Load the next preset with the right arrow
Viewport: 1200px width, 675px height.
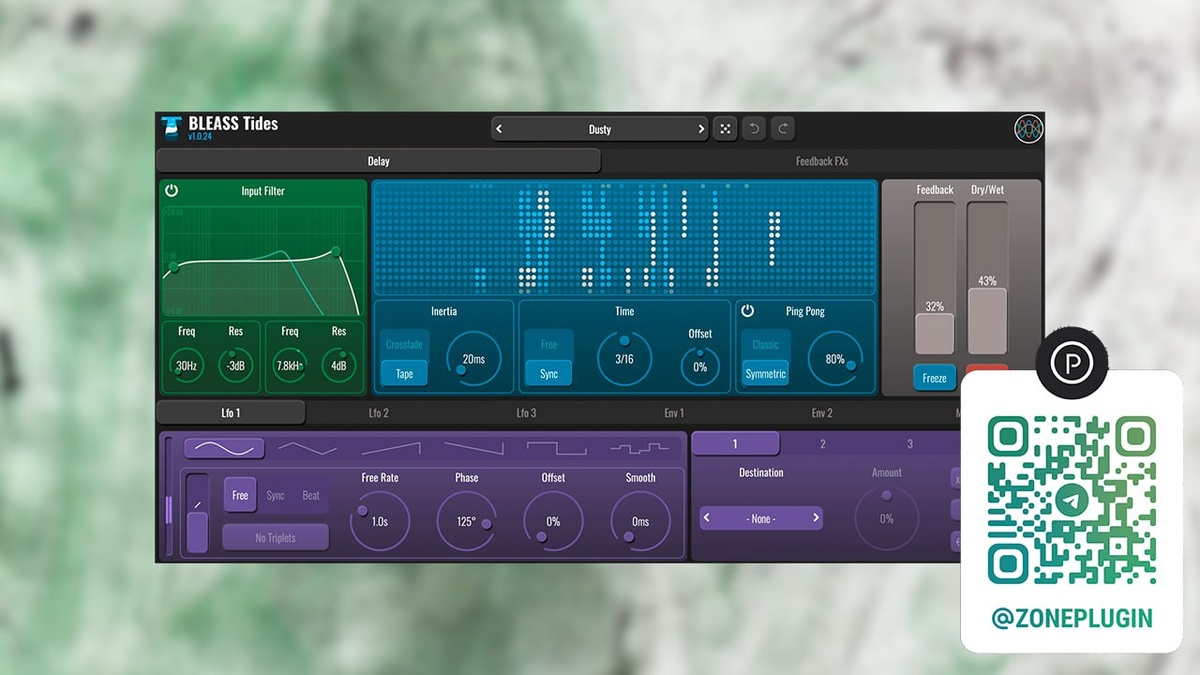click(700, 129)
